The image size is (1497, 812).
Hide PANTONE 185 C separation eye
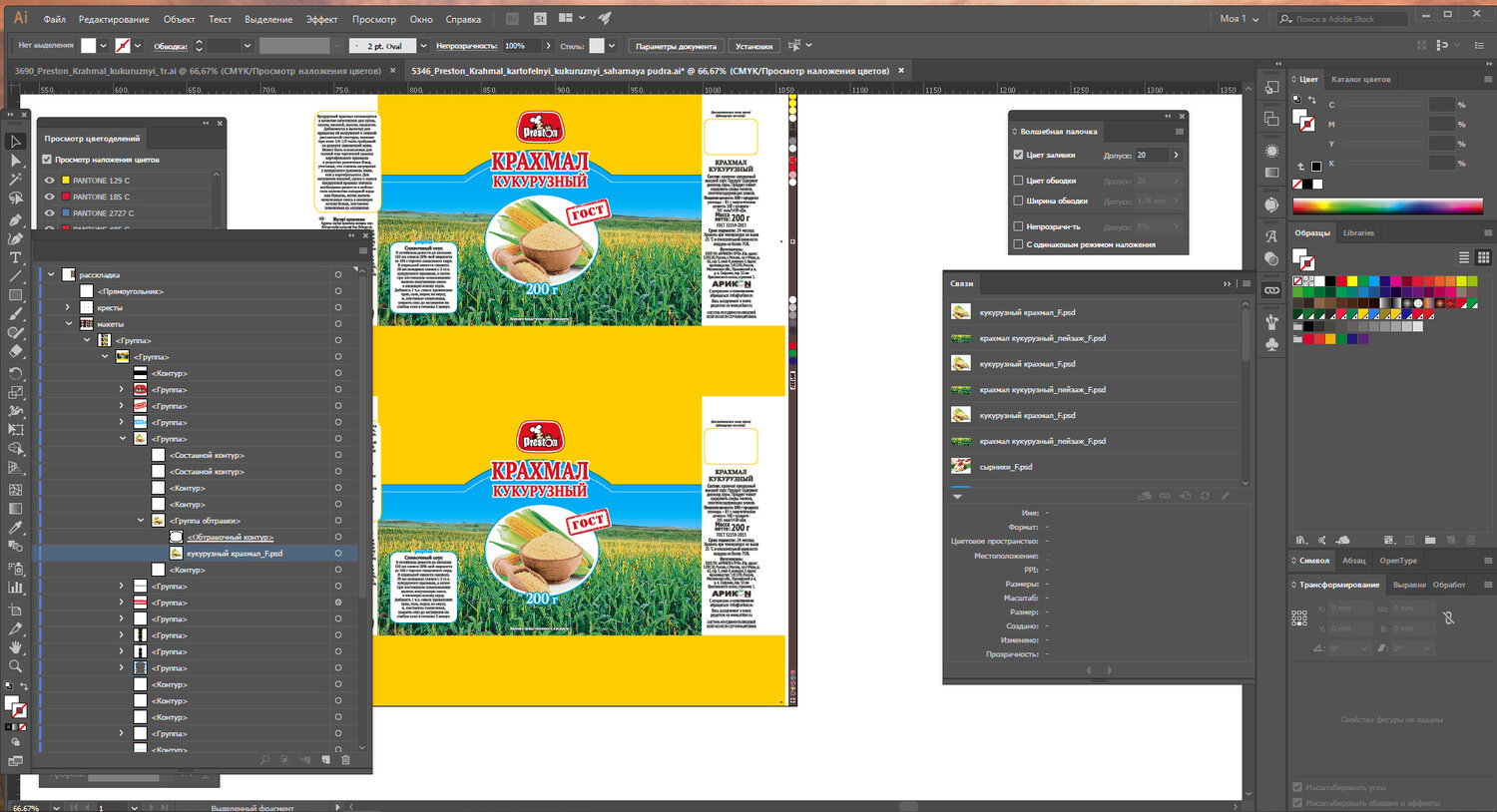(x=49, y=197)
